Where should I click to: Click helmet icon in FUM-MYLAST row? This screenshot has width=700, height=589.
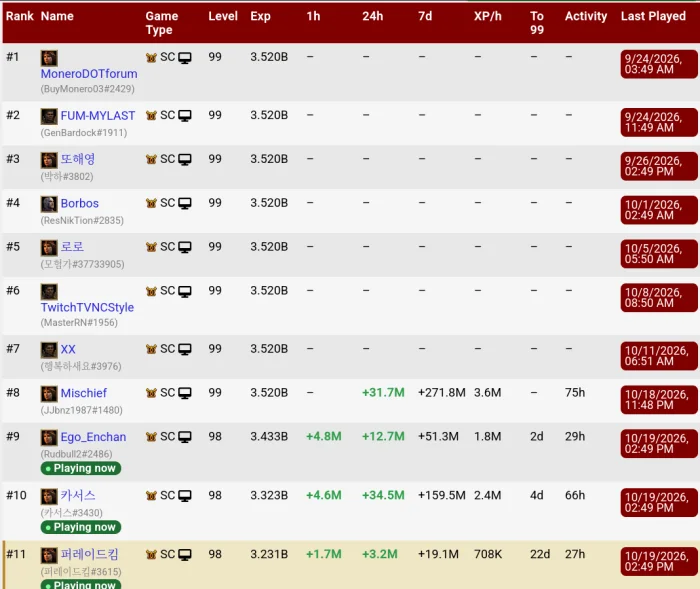coord(151,116)
